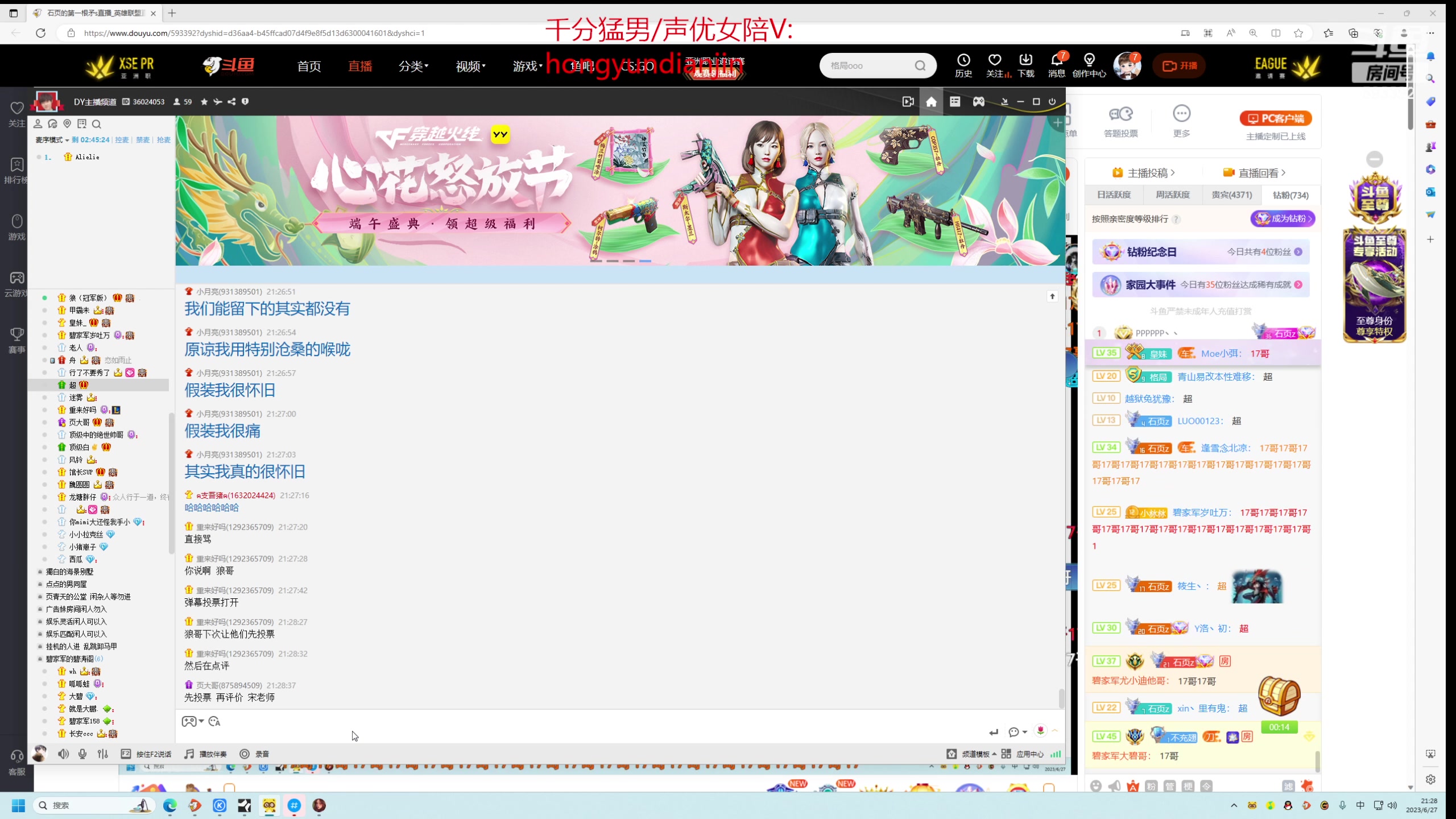Click the 开播 start streaming button
The width and height of the screenshot is (1456, 819).
tap(1180, 66)
